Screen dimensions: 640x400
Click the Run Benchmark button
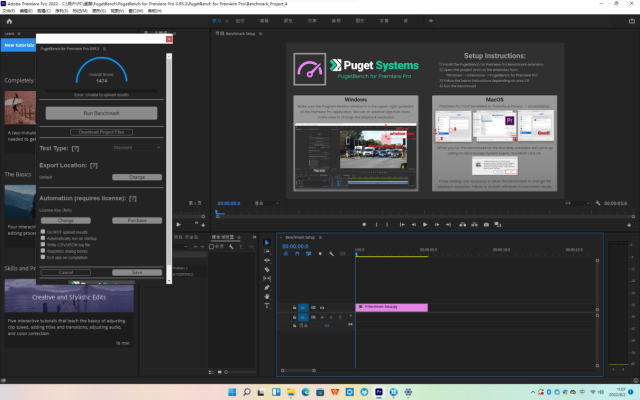coord(101,113)
